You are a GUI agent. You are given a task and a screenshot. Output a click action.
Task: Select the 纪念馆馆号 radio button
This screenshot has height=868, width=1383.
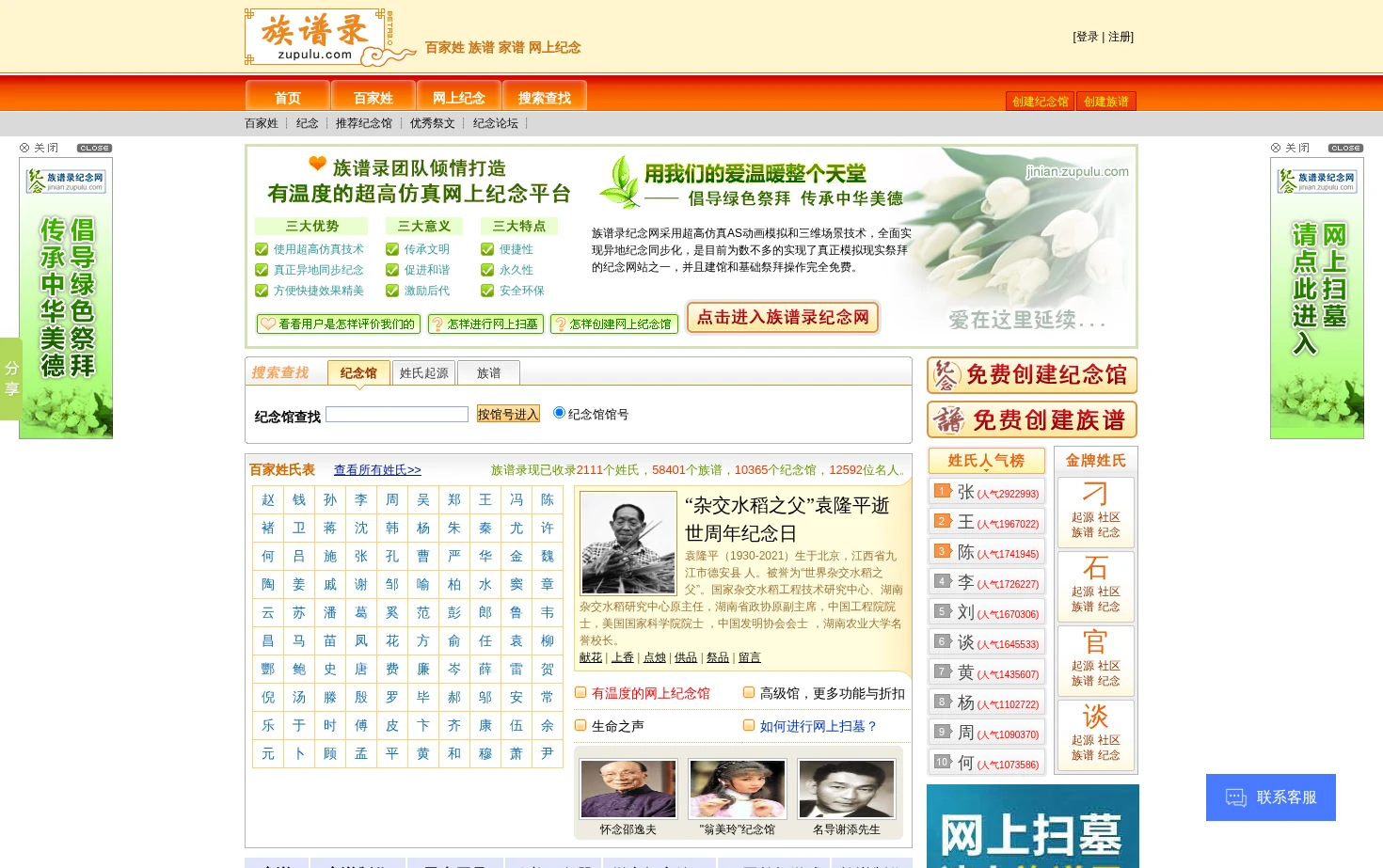tap(559, 413)
